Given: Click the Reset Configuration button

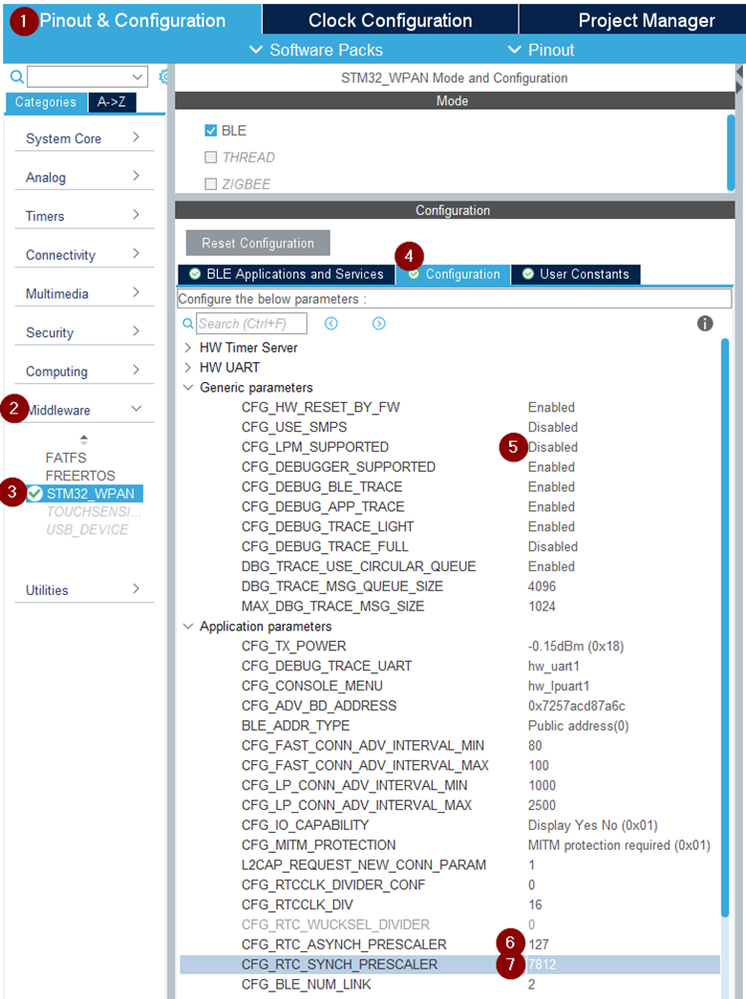Looking at the screenshot, I should tap(258, 243).
